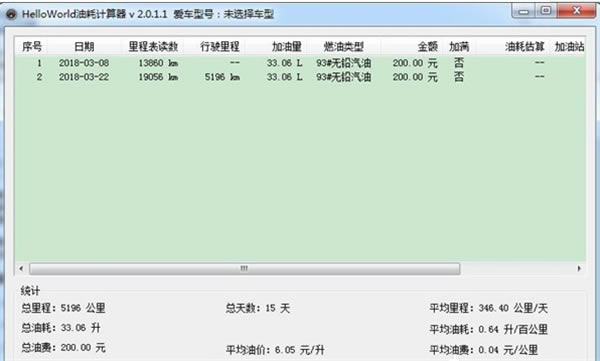Screen dimensions: 600x361
Task: Click the 19056 km odometer cell
Action: 158,77
